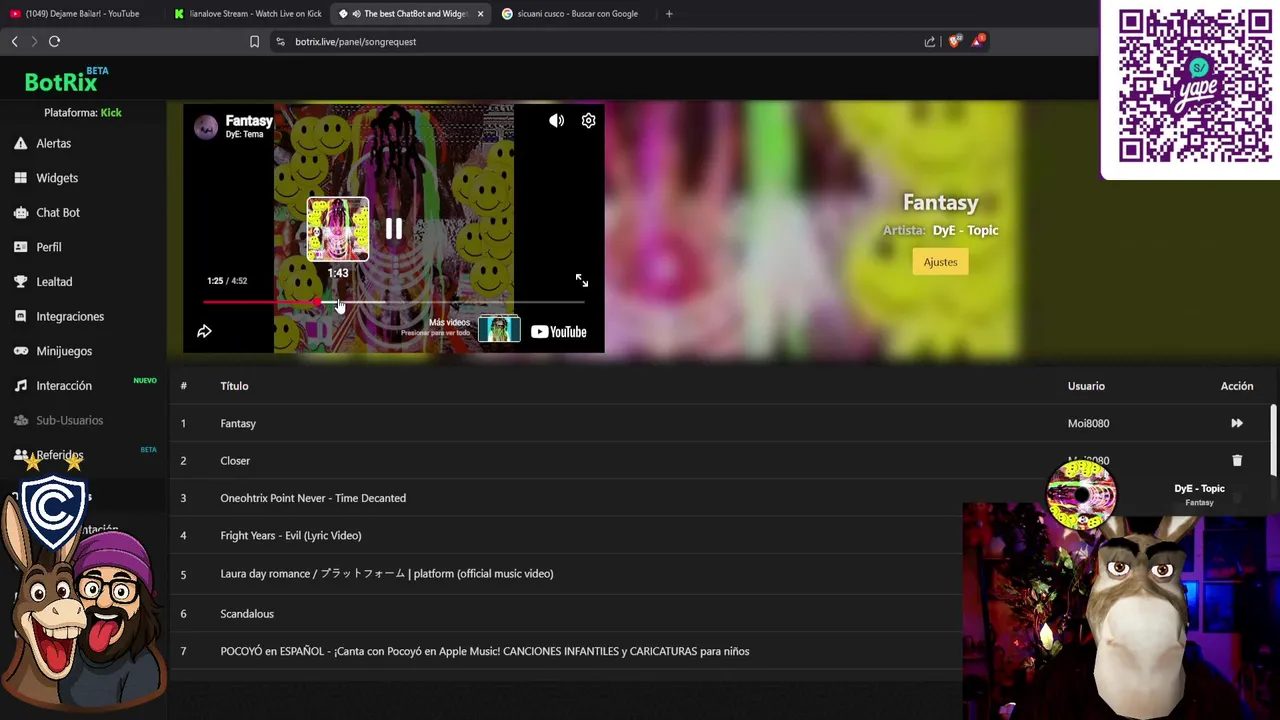The image size is (1280, 720).
Task: Click the site info icon beside the URL
Action: click(280, 42)
